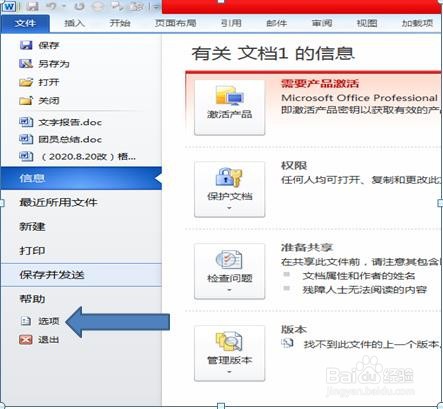Switch to the 加载项 ribbon tab

417,23
